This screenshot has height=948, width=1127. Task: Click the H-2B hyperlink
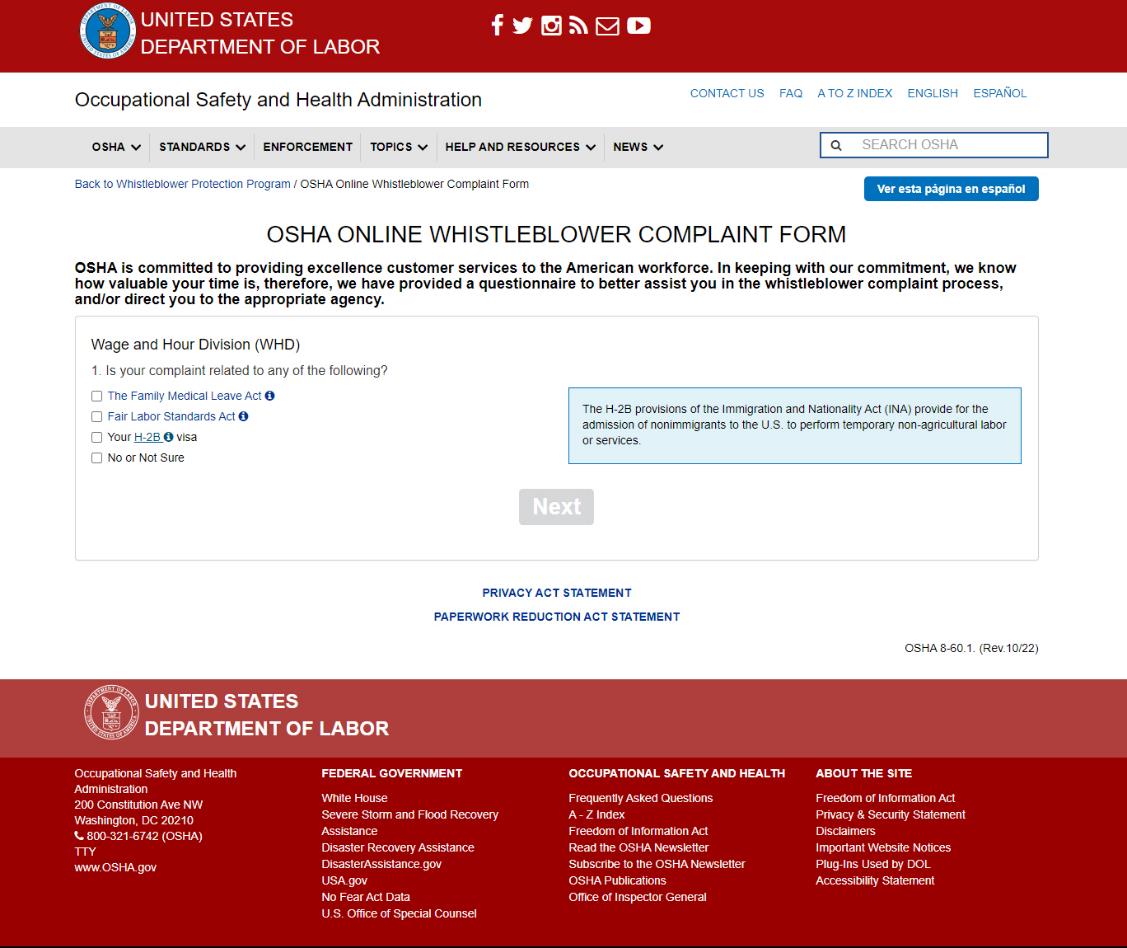click(x=147, y=437)
